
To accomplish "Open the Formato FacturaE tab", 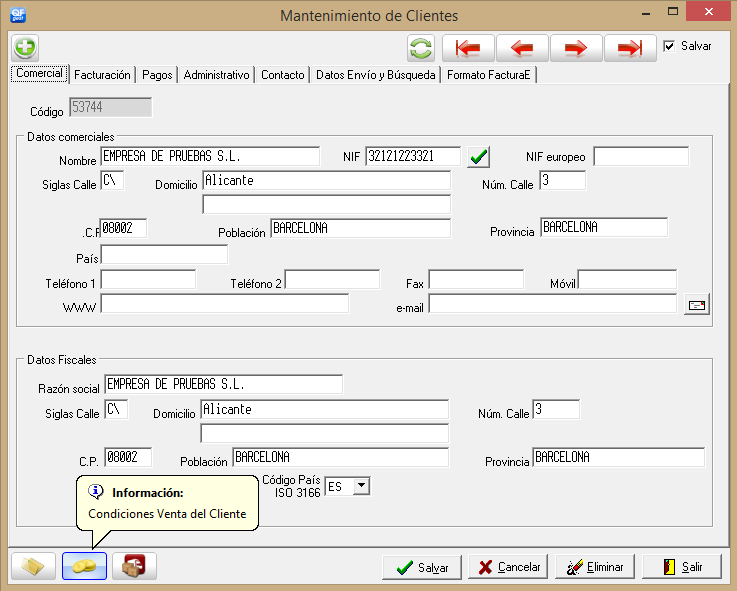I will pyautogui.click(x=488, y=75).
